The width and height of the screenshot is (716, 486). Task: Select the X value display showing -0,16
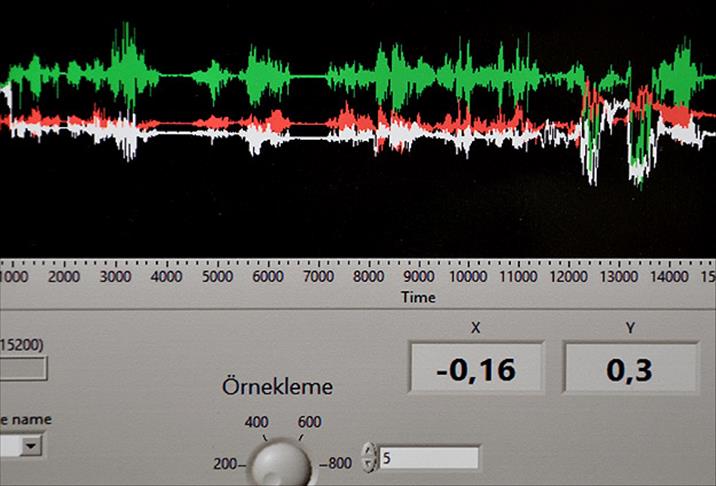[475, 370]
